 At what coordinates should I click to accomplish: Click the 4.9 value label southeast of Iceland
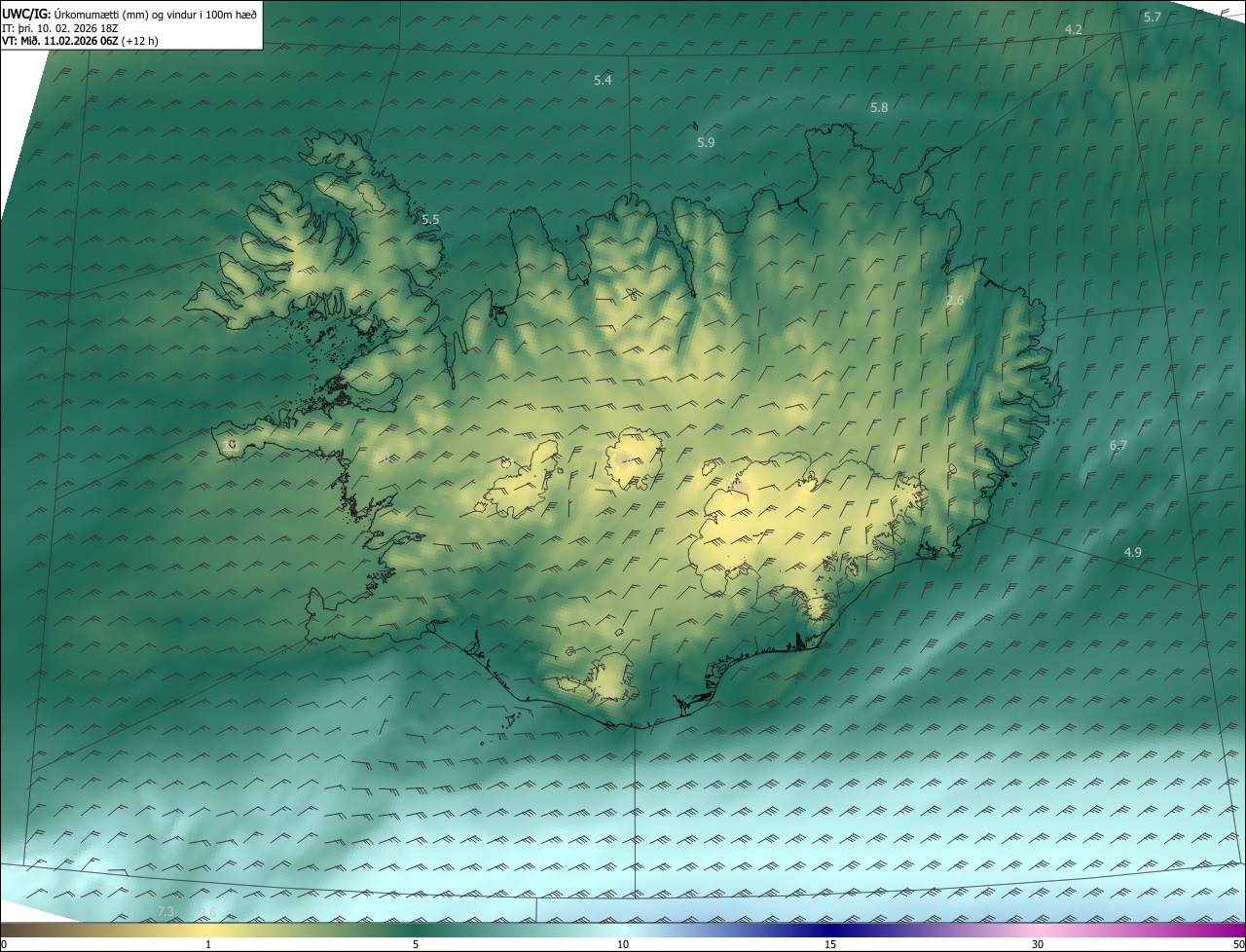tap(1133, 552)
